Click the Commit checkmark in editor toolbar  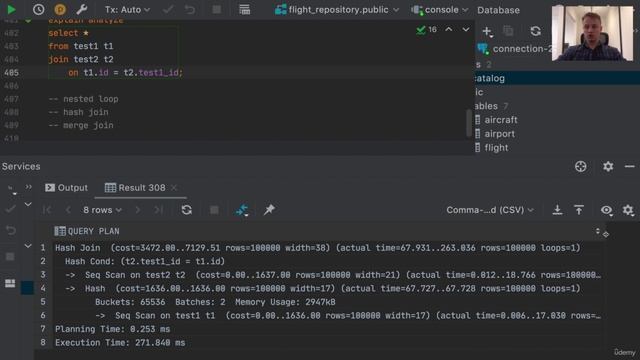tap(168, 9)
